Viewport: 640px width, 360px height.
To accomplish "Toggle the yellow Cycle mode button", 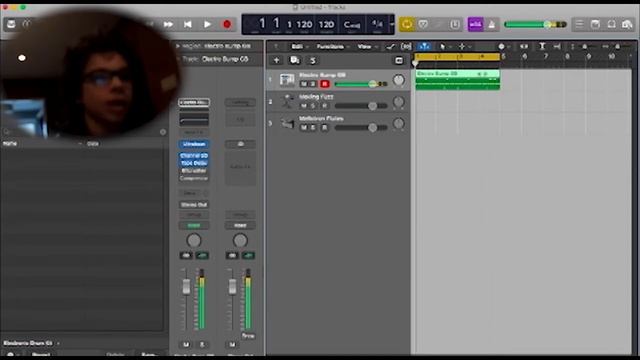I will point(407,24).
